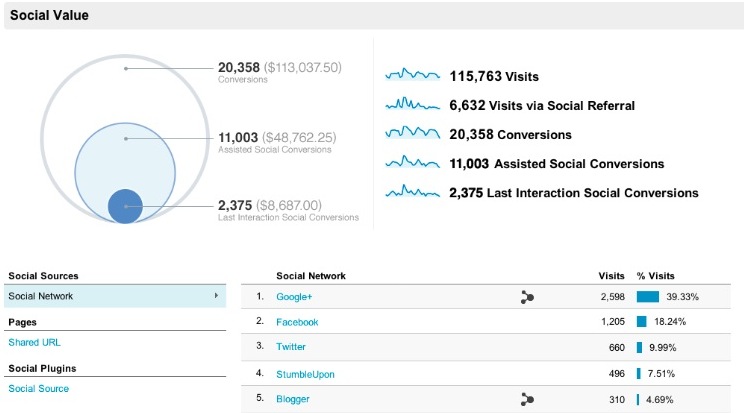
Task: Open the Facebook network link
Action: (297, 322)
